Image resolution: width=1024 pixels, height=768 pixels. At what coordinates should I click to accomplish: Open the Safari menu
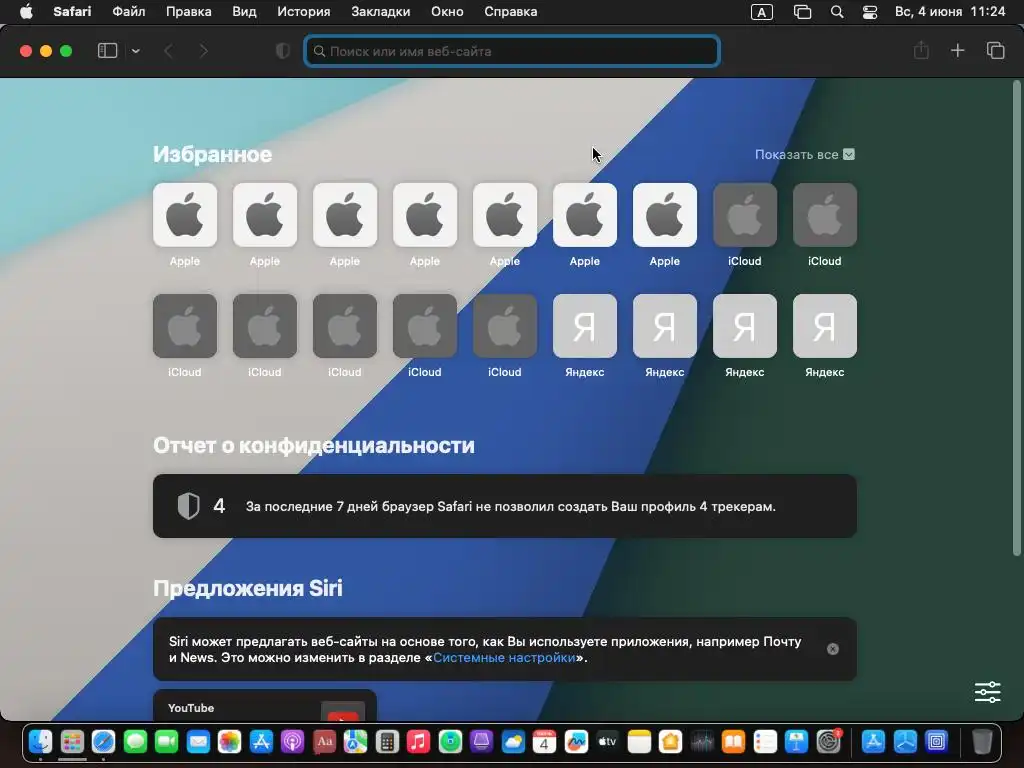(x=72, y=12)
